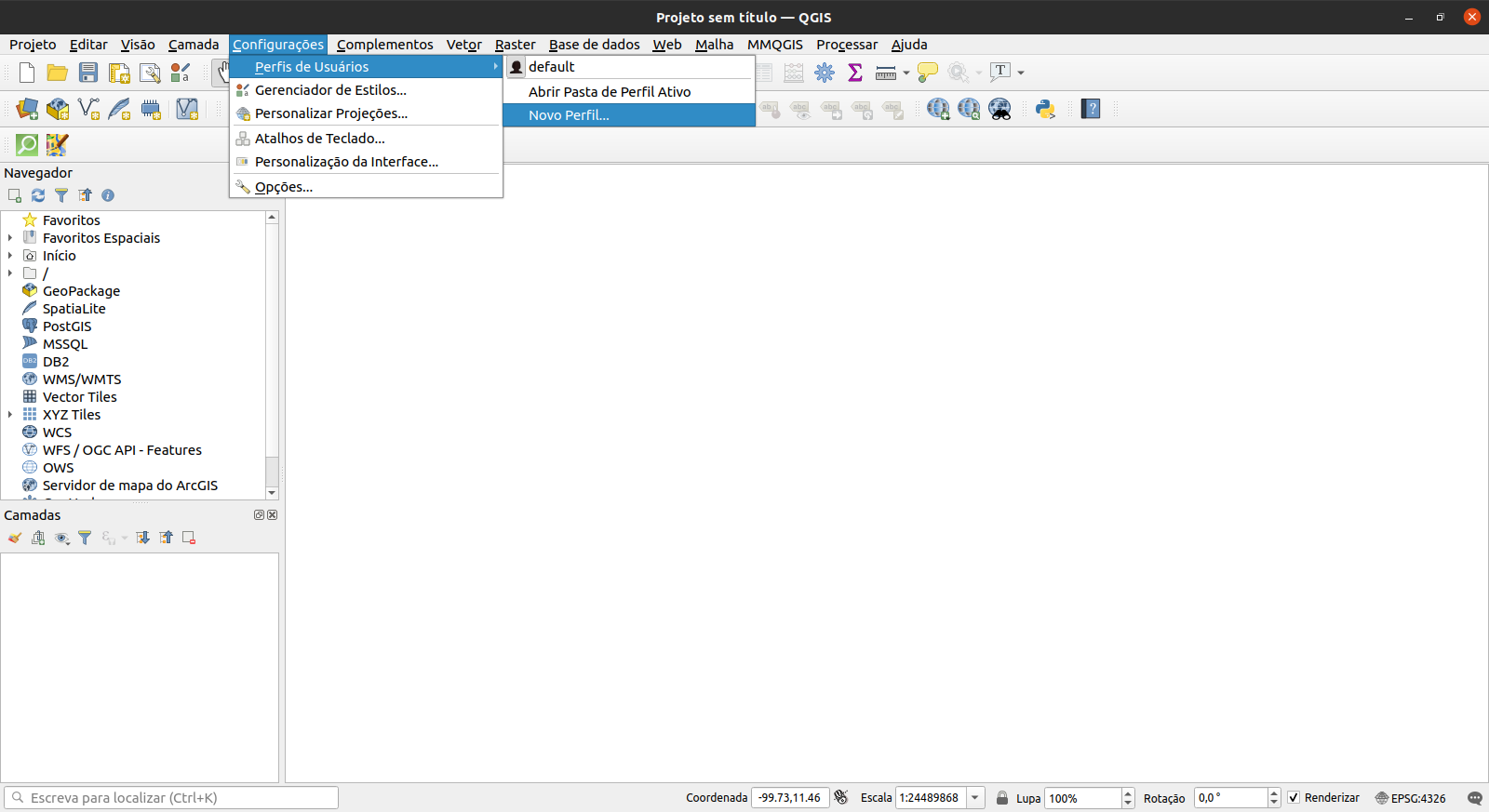Create a new blank project
1489x812 pixels.
coord(27,73)
